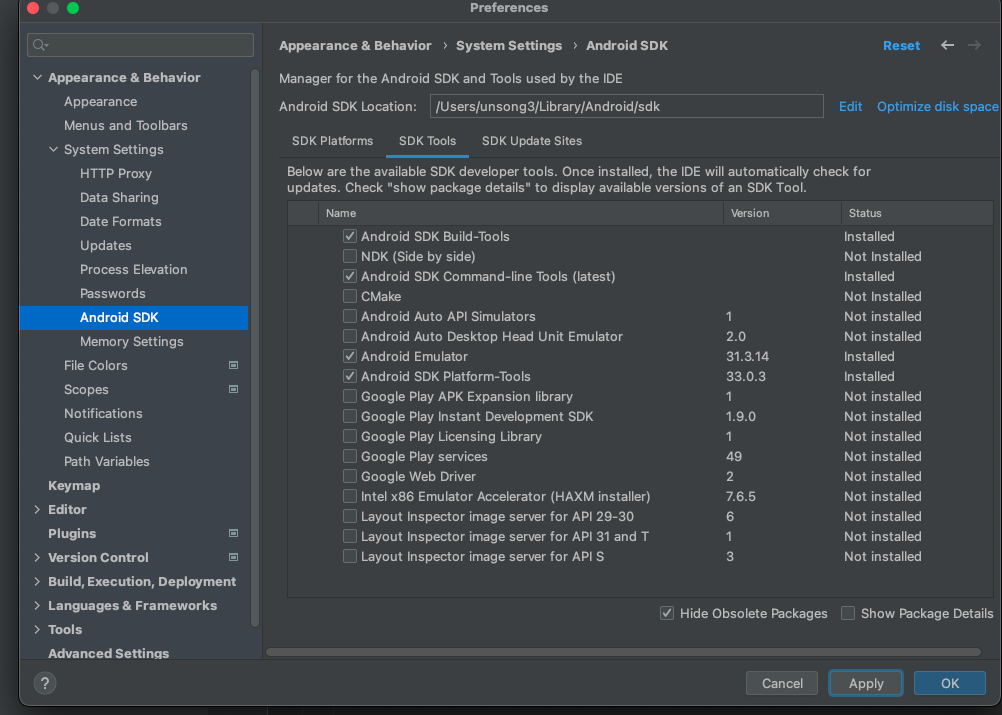Click Edit next to SDK location
The height and width of the screenshot is (715, 1002).
(850, 106)
